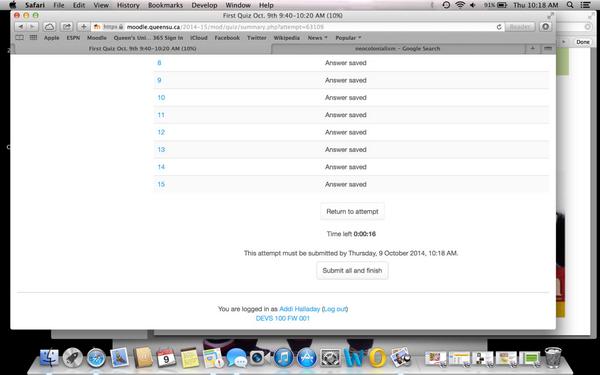Click the Reader button in address bar

(x=520, y=27)
